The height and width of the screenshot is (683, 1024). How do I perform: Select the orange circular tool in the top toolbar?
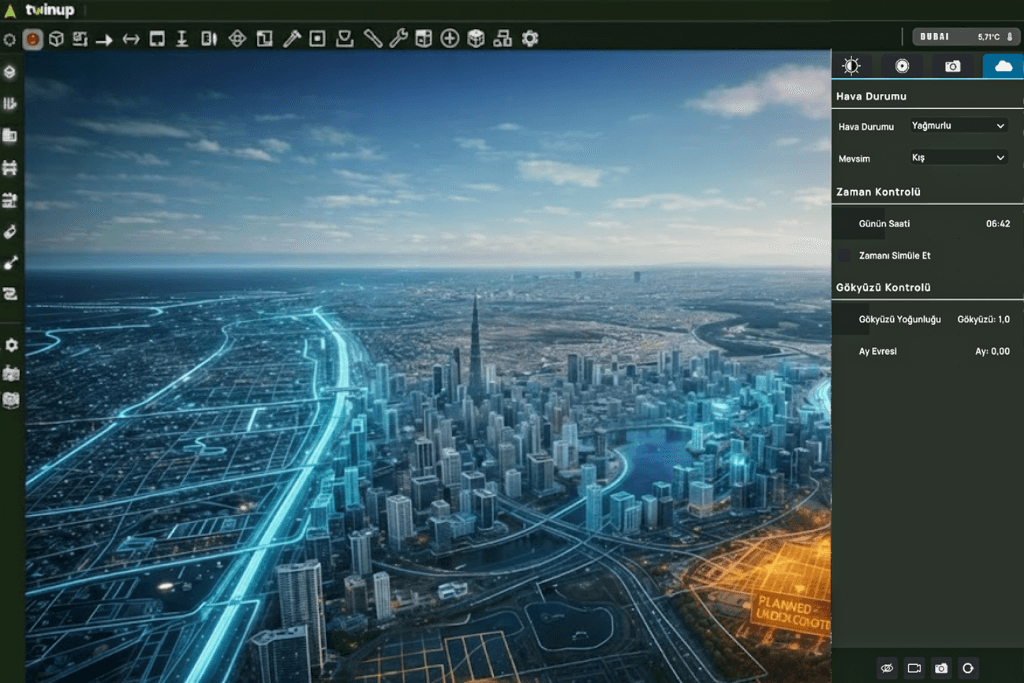[33, 39]
